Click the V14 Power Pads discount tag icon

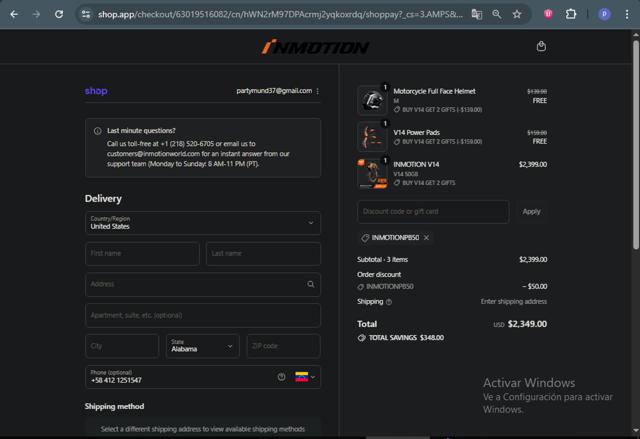pyautogui.click(x=397, y=142)
